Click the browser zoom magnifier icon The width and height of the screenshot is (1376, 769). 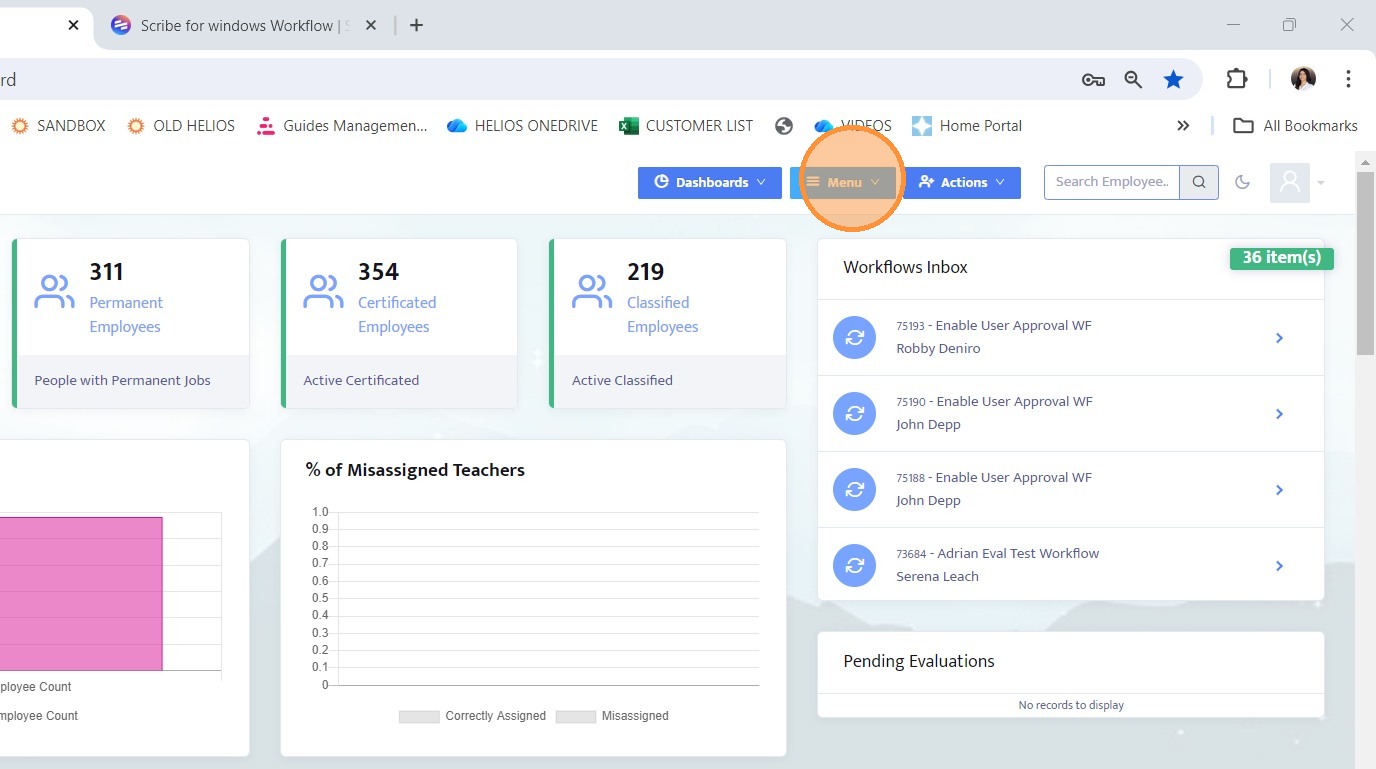[x=1133, y=80]
